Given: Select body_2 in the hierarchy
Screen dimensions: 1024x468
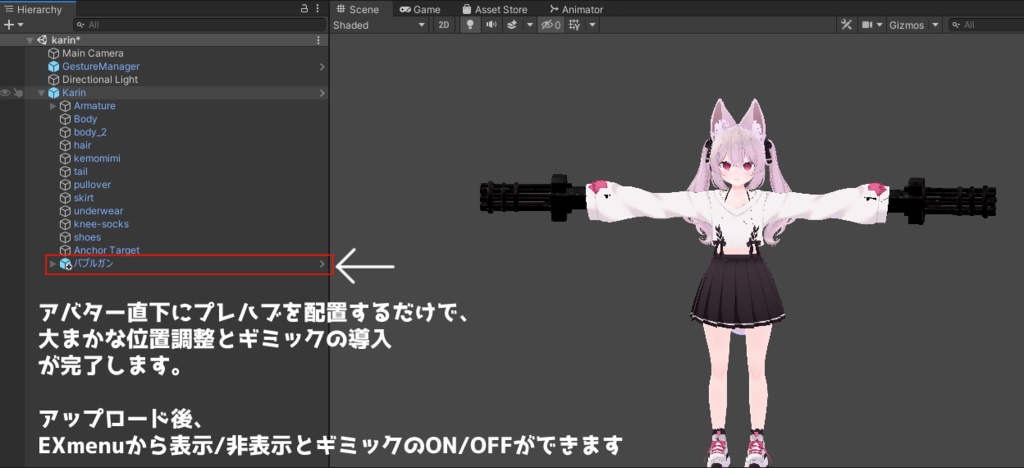Looking at the screenshot, I should (90, 132).
